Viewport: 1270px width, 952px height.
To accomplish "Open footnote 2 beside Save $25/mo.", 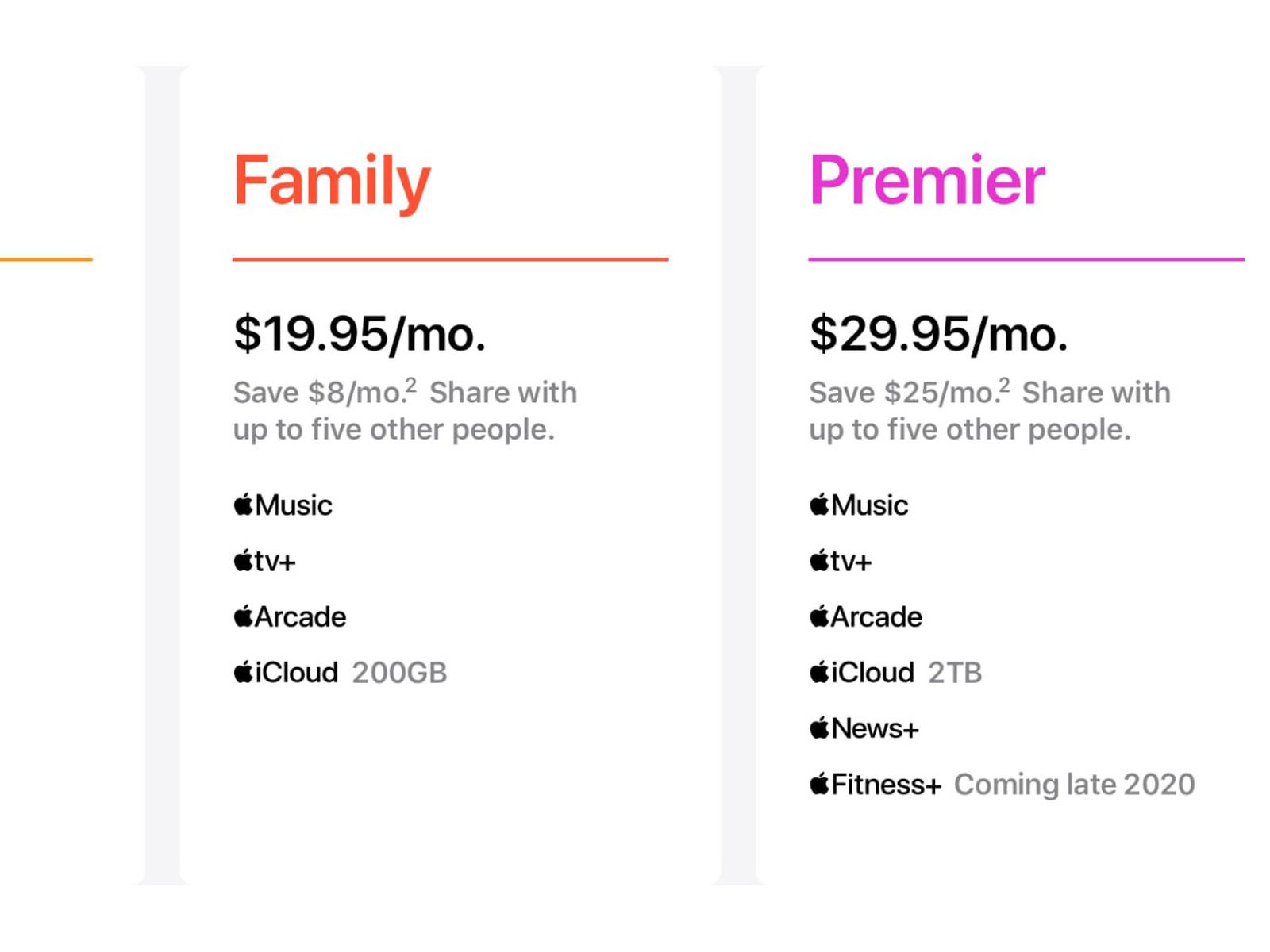I will 1005,386.
